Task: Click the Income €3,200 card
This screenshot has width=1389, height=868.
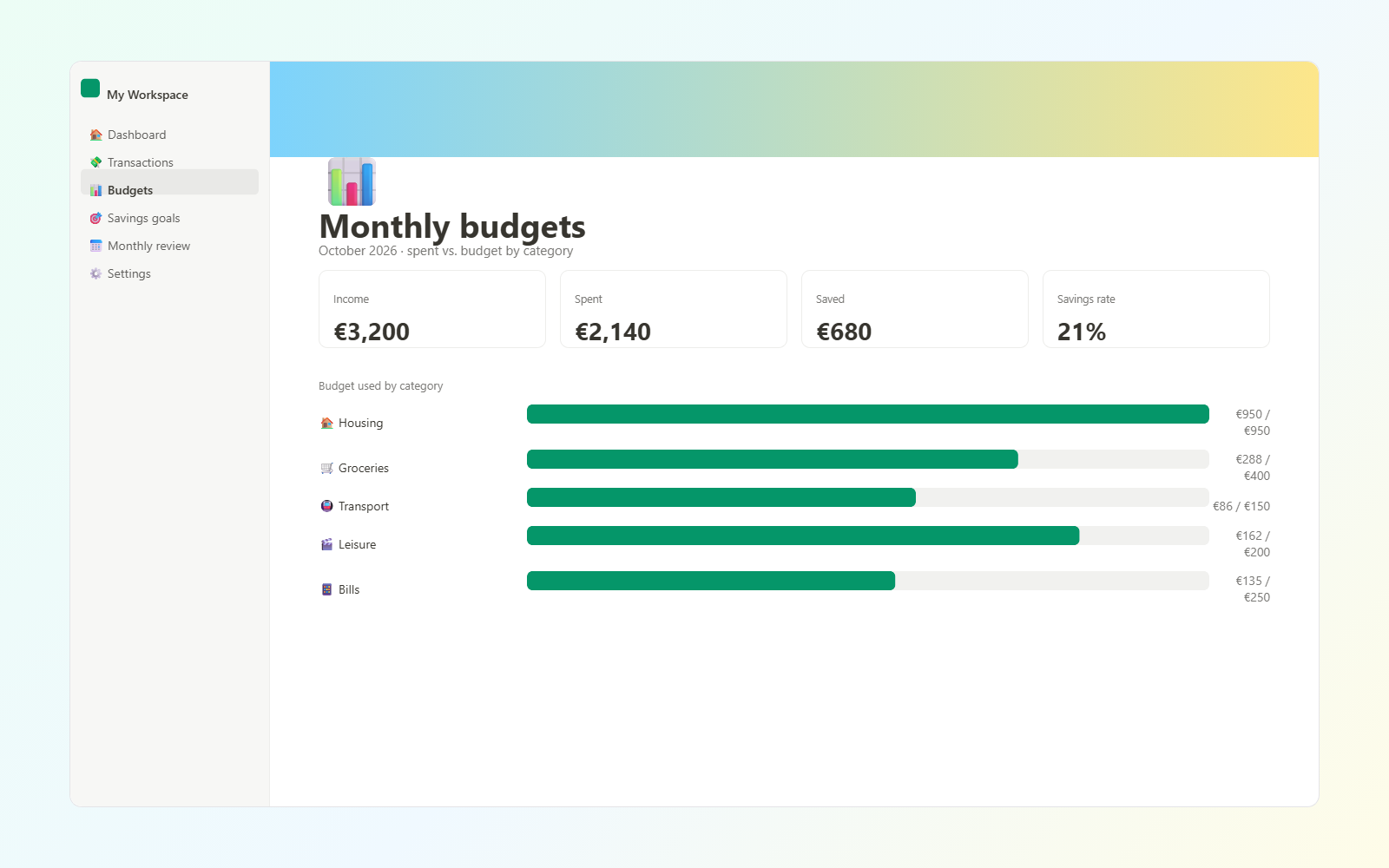Action: (x=432, y=309)
